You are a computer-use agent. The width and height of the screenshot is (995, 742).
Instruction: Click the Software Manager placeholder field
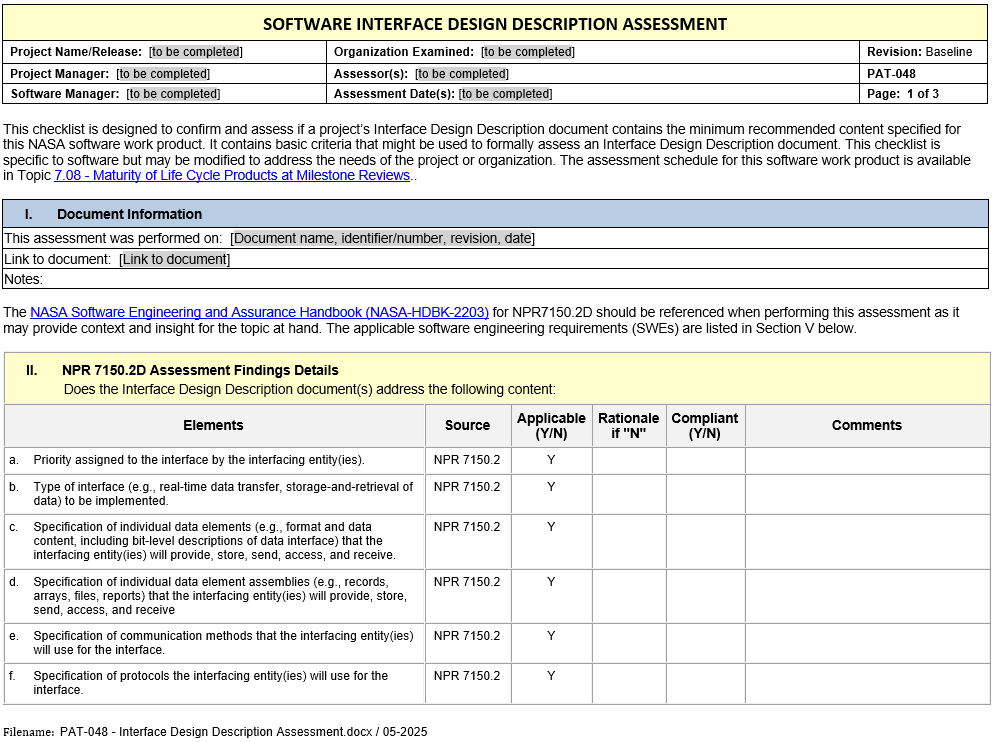pyautogui.click(x=173, y=94)
